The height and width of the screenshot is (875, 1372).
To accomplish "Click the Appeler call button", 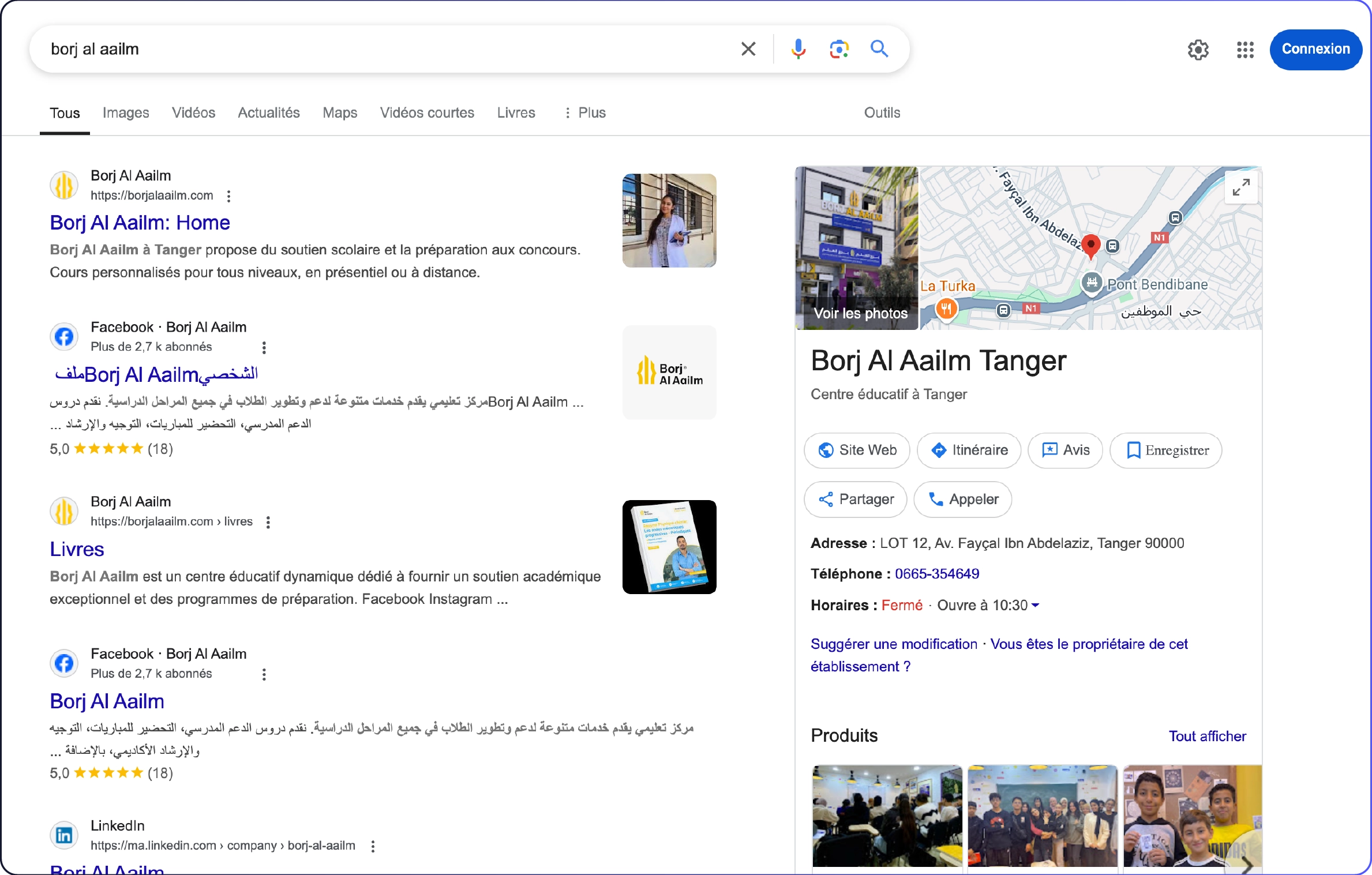I will click(x=963, y=500).
